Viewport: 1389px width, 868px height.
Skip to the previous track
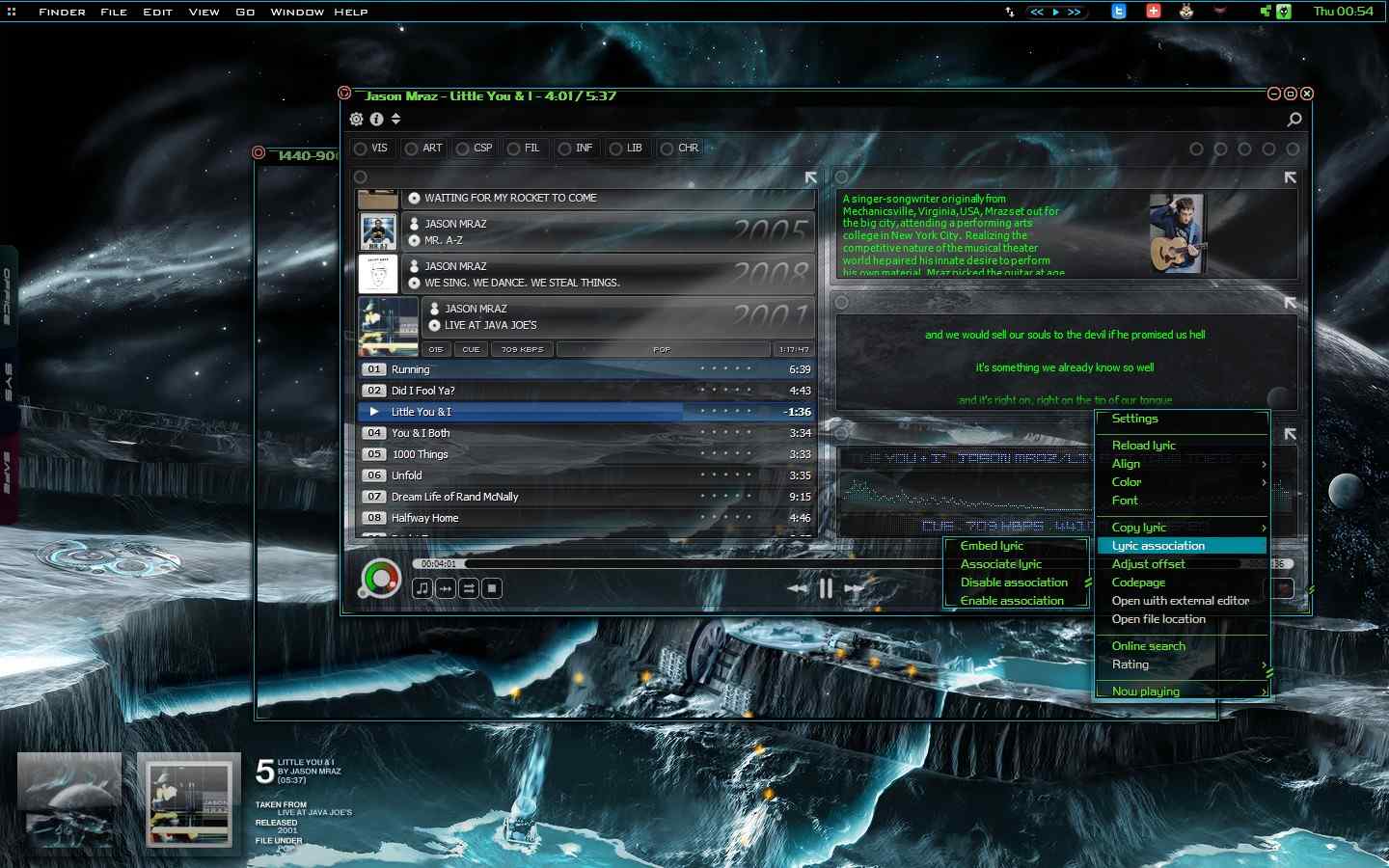coord(798,588)
